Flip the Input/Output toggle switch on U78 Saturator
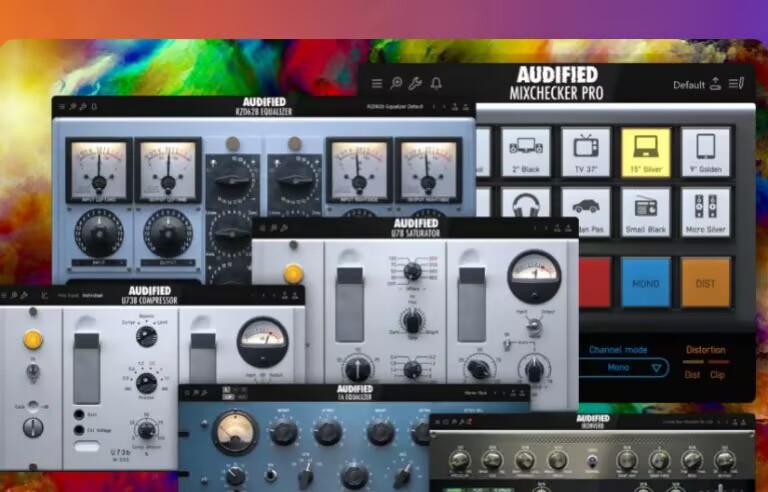The width and height of the screenshot is (768, 492). pyautogui.click(x=534, y=327)
